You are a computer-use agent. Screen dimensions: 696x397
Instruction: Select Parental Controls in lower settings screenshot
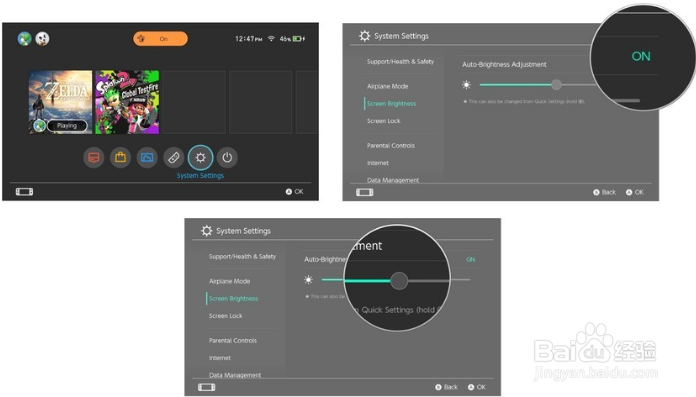pyautogui.click(x=233, y=341)
